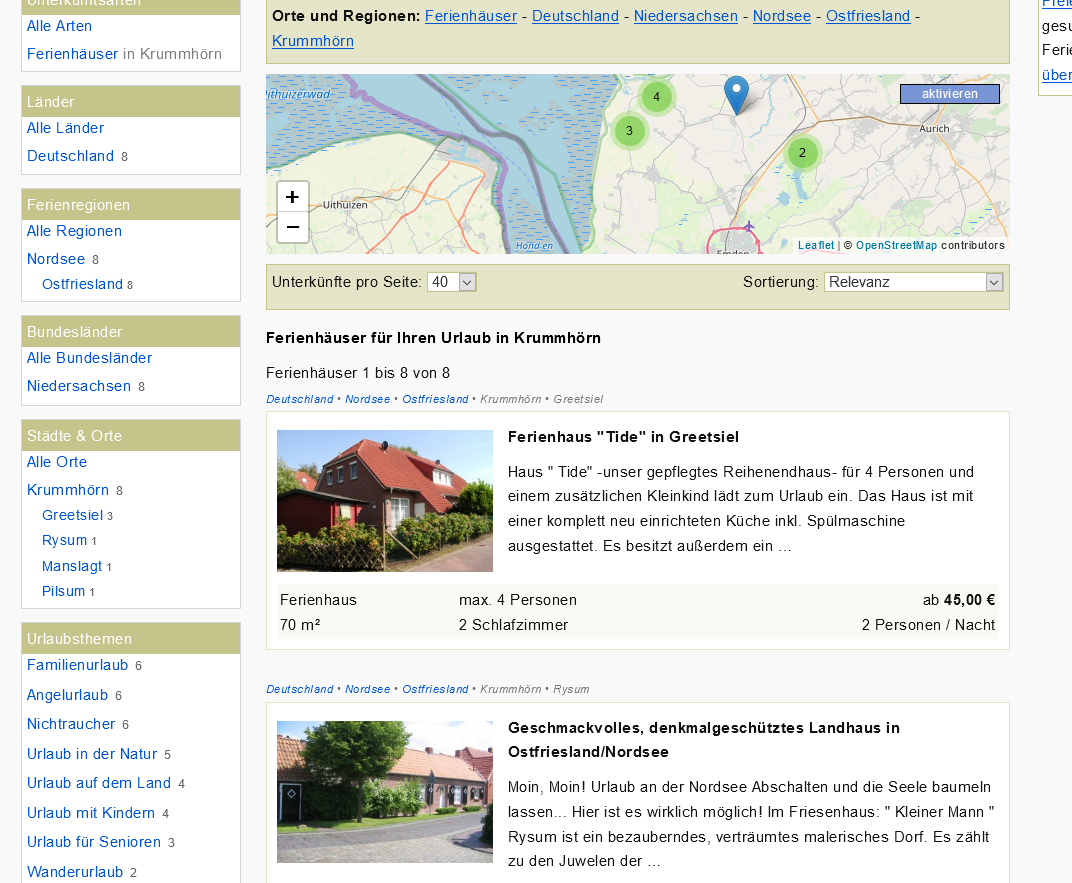Filter by Familienurlaub vacation theme

77,665
